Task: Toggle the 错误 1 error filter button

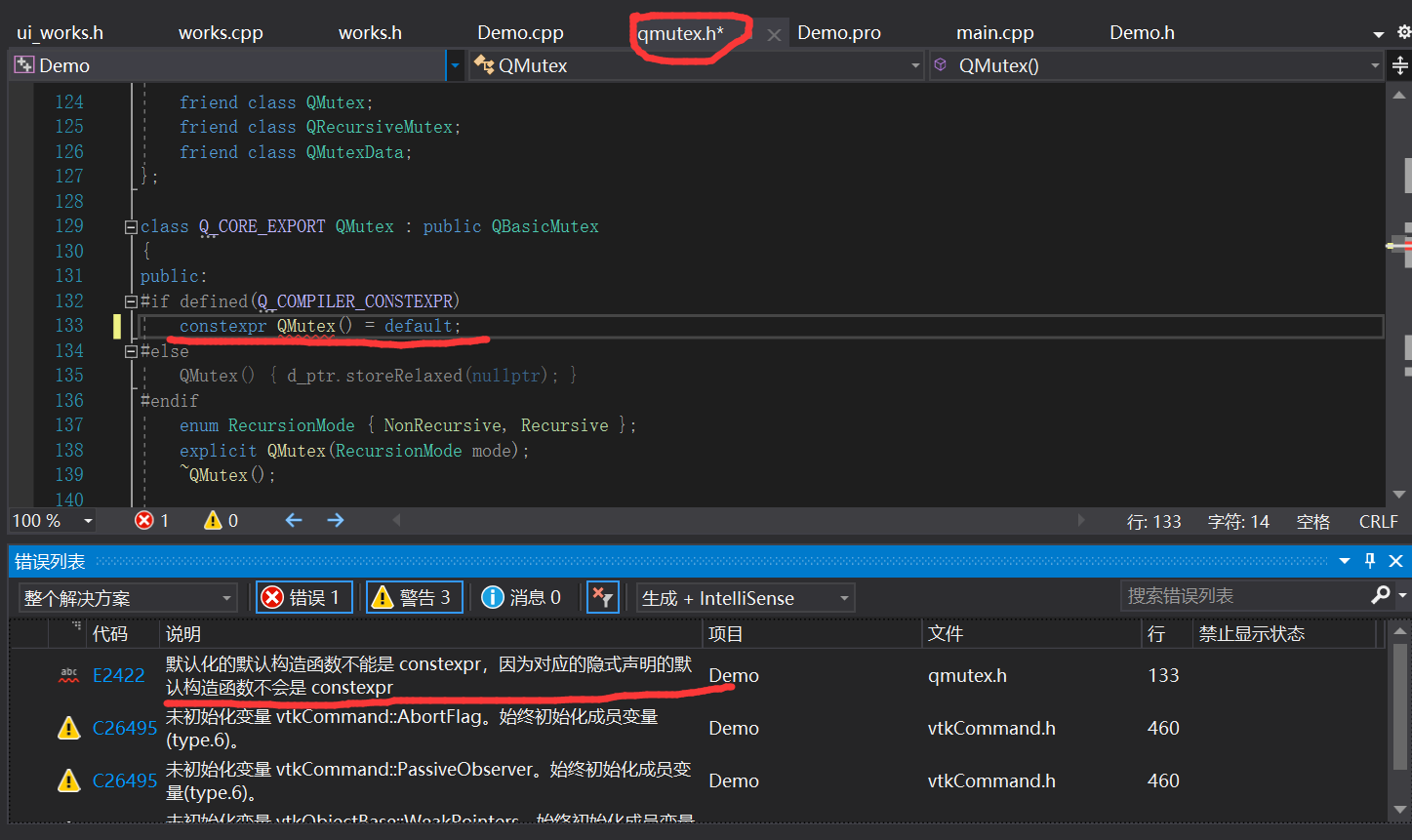Action: (303, 596)
